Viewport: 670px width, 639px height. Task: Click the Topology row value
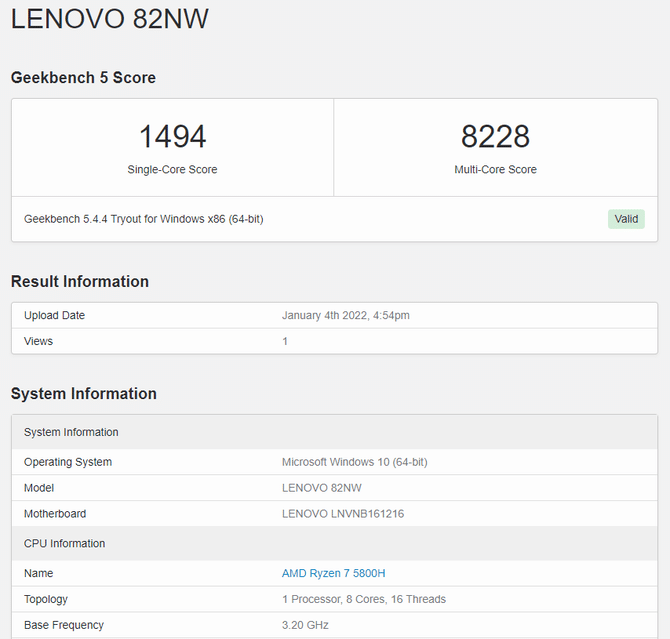(364, 599)
